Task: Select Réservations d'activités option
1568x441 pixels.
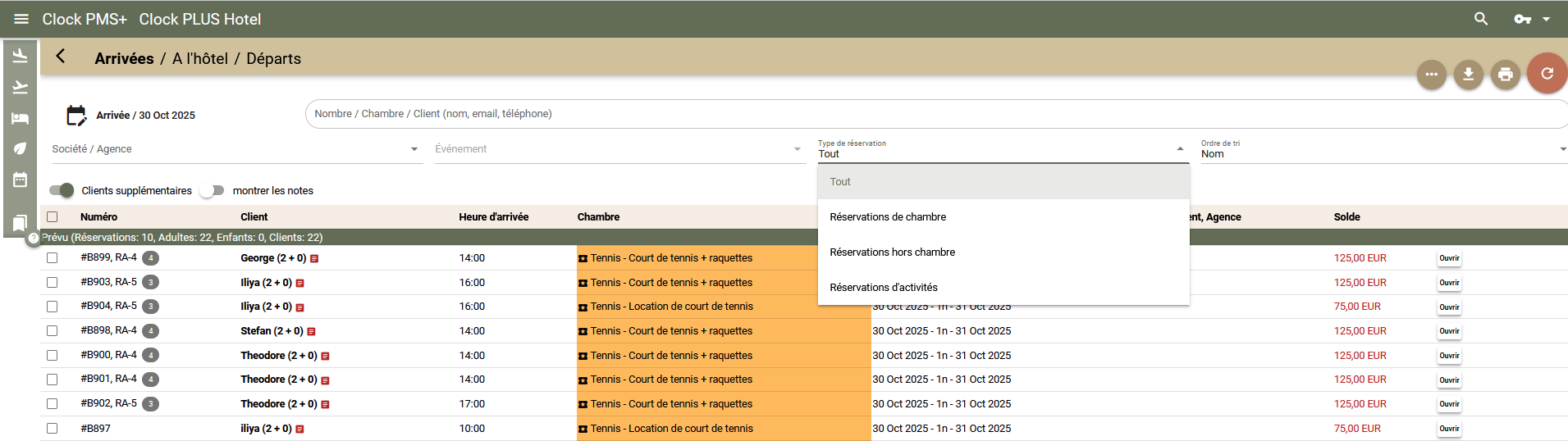Action: (x=1003, y=288)
